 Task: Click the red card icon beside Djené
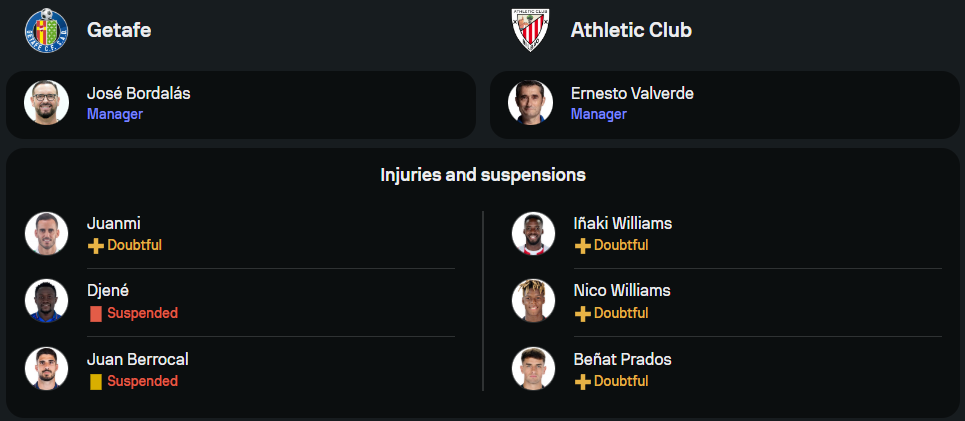pos(96,313)
